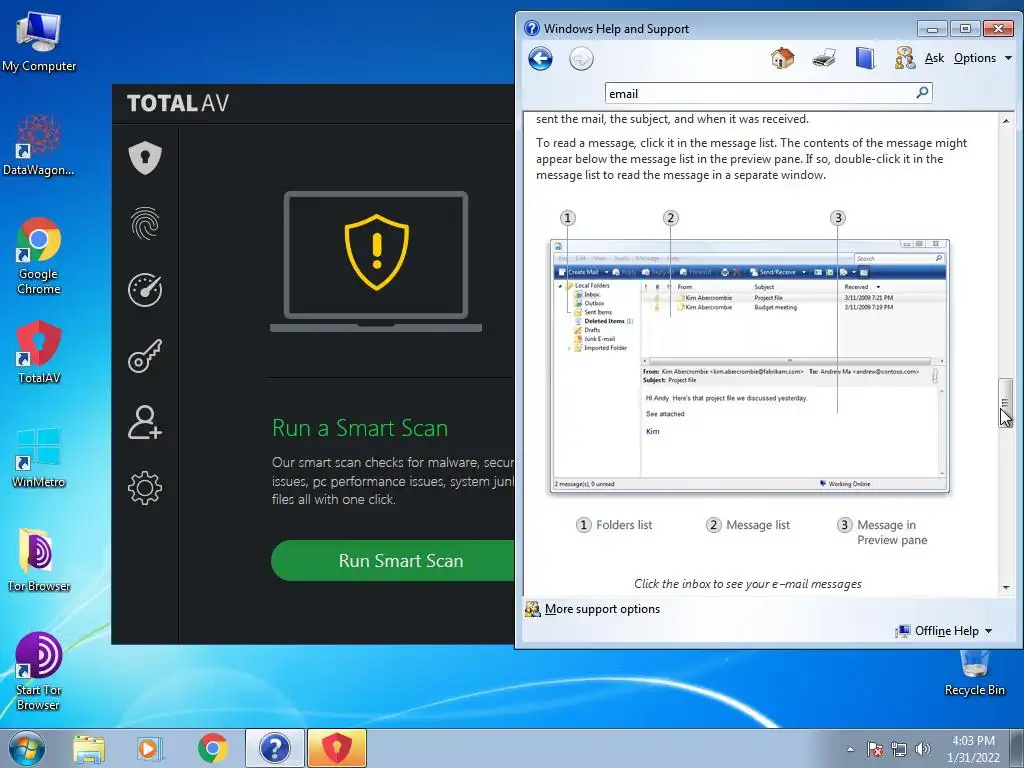Click the TOTAL AV logo text
This screenshot has height=768, width=1024.
pyautogui.click(x=178, y=103)
